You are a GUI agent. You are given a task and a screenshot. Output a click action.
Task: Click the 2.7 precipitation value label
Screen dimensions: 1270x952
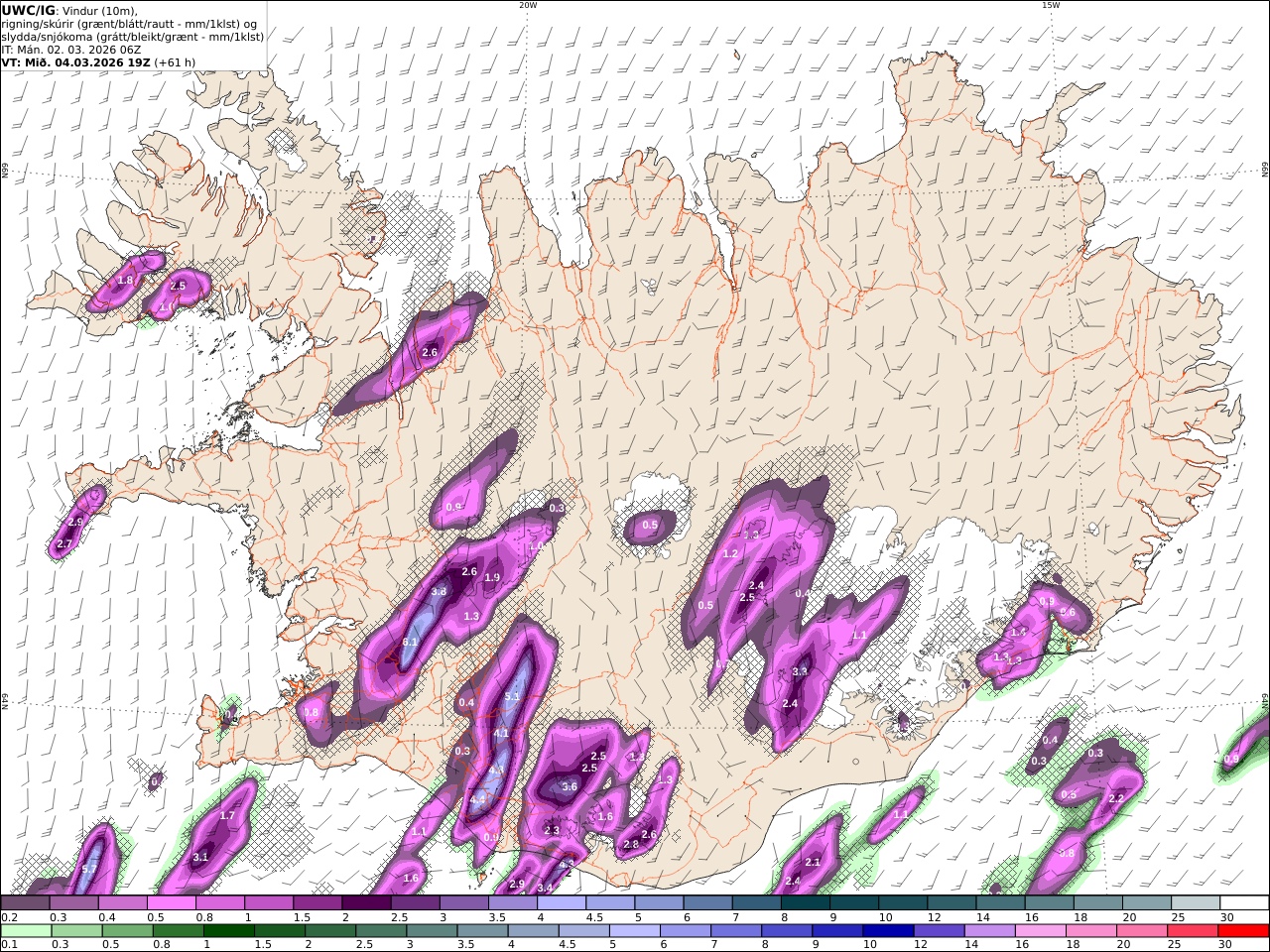pos(64,544)
